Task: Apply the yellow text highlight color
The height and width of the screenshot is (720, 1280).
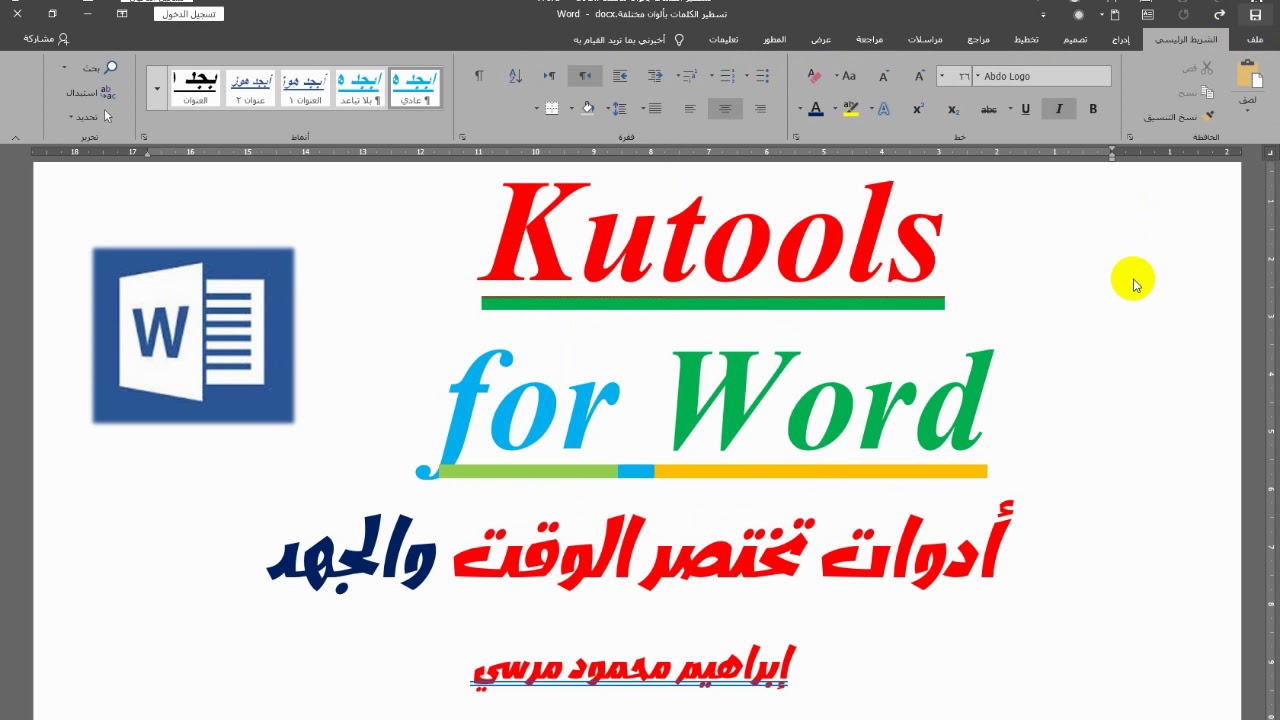Action: [x=851, y=109]
